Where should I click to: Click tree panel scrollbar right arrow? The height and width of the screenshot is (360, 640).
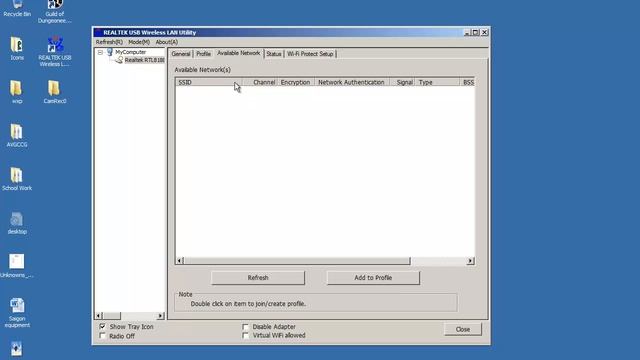160,316
